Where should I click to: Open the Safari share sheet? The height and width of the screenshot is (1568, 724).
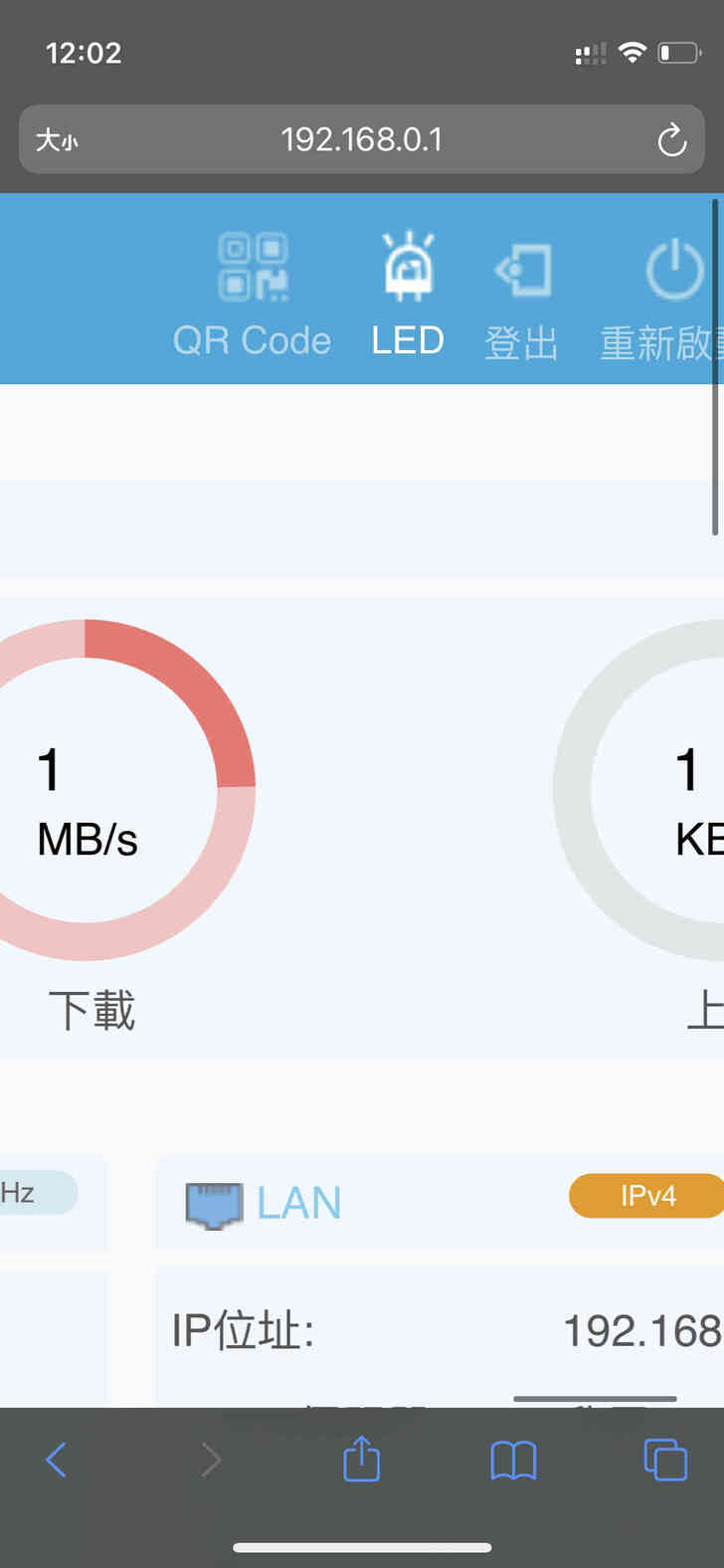[361, 1460]
